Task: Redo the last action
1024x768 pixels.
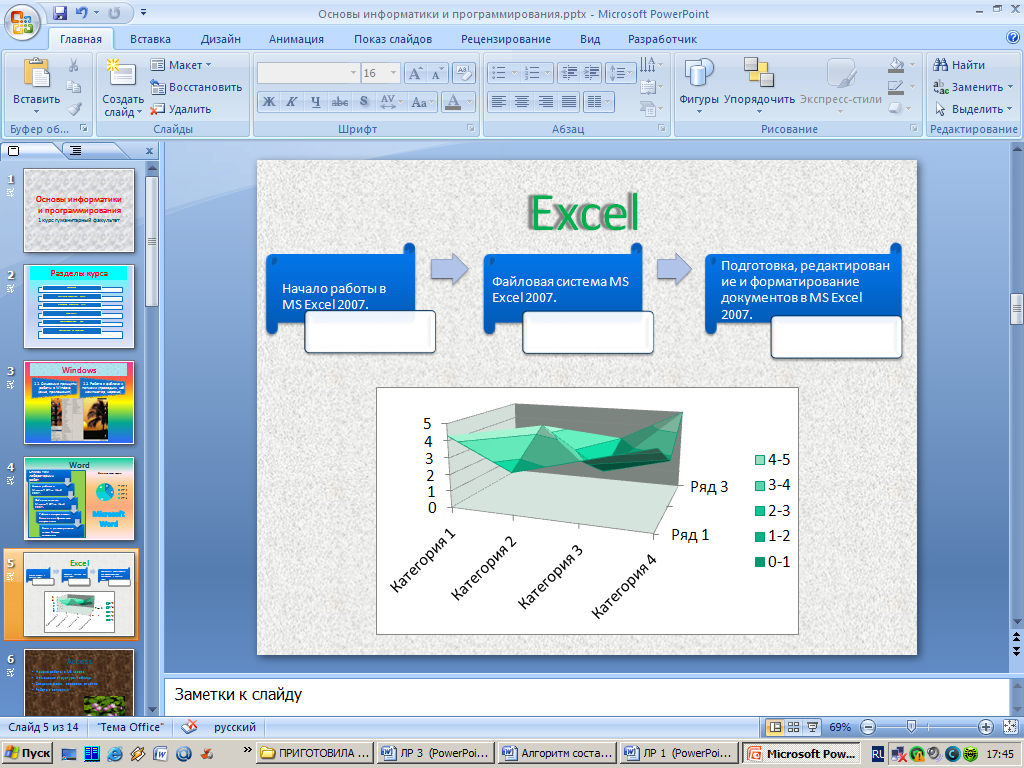Action: click(114, 12)
